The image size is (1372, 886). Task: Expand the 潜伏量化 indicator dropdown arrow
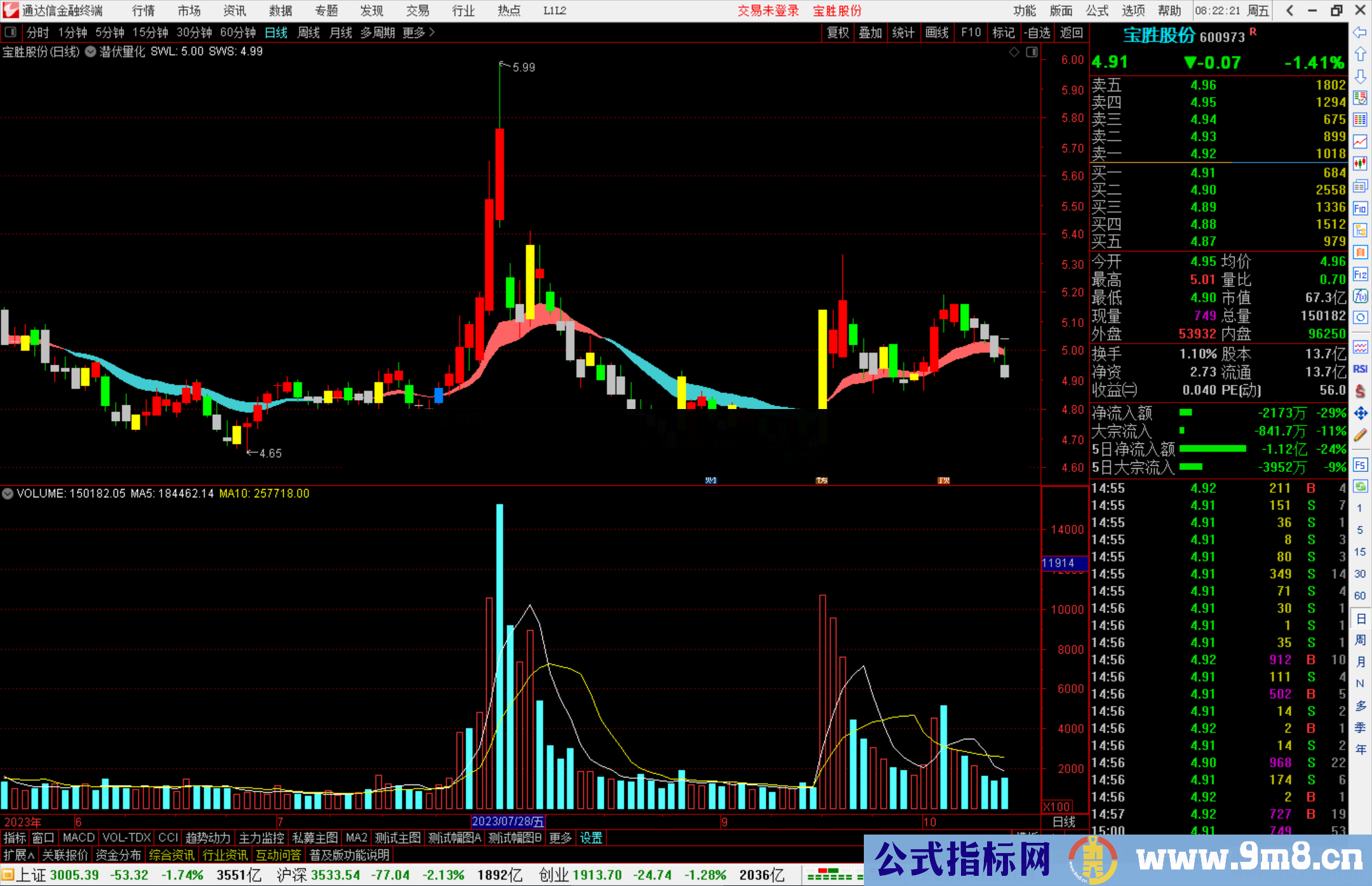pyautogui.click(x=91, y=51)
